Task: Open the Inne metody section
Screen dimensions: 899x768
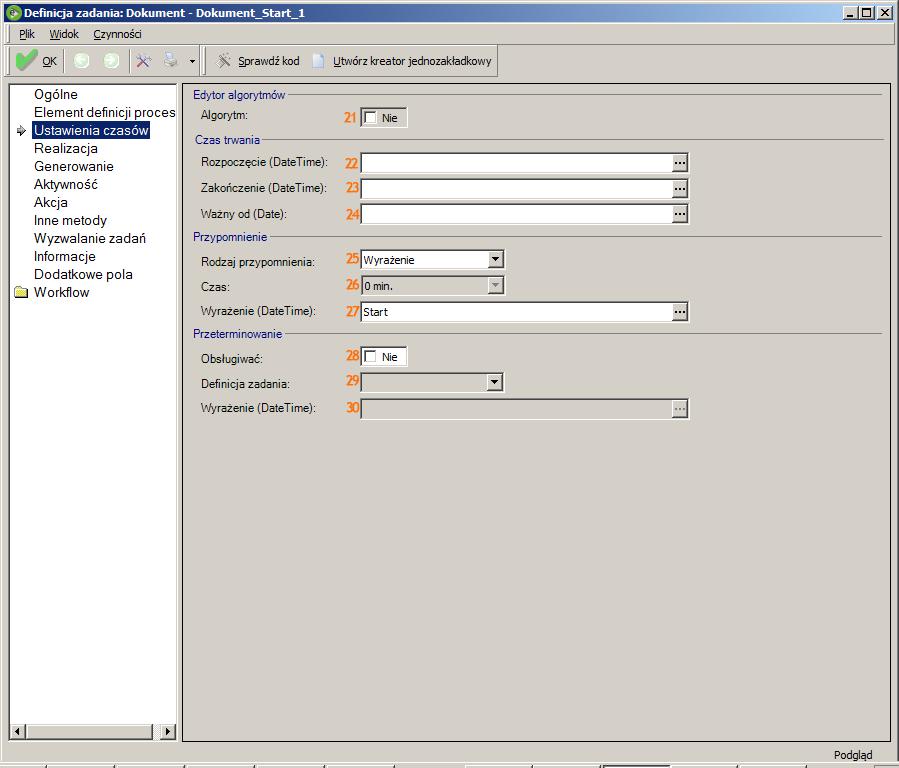Action: click(70, 221)
